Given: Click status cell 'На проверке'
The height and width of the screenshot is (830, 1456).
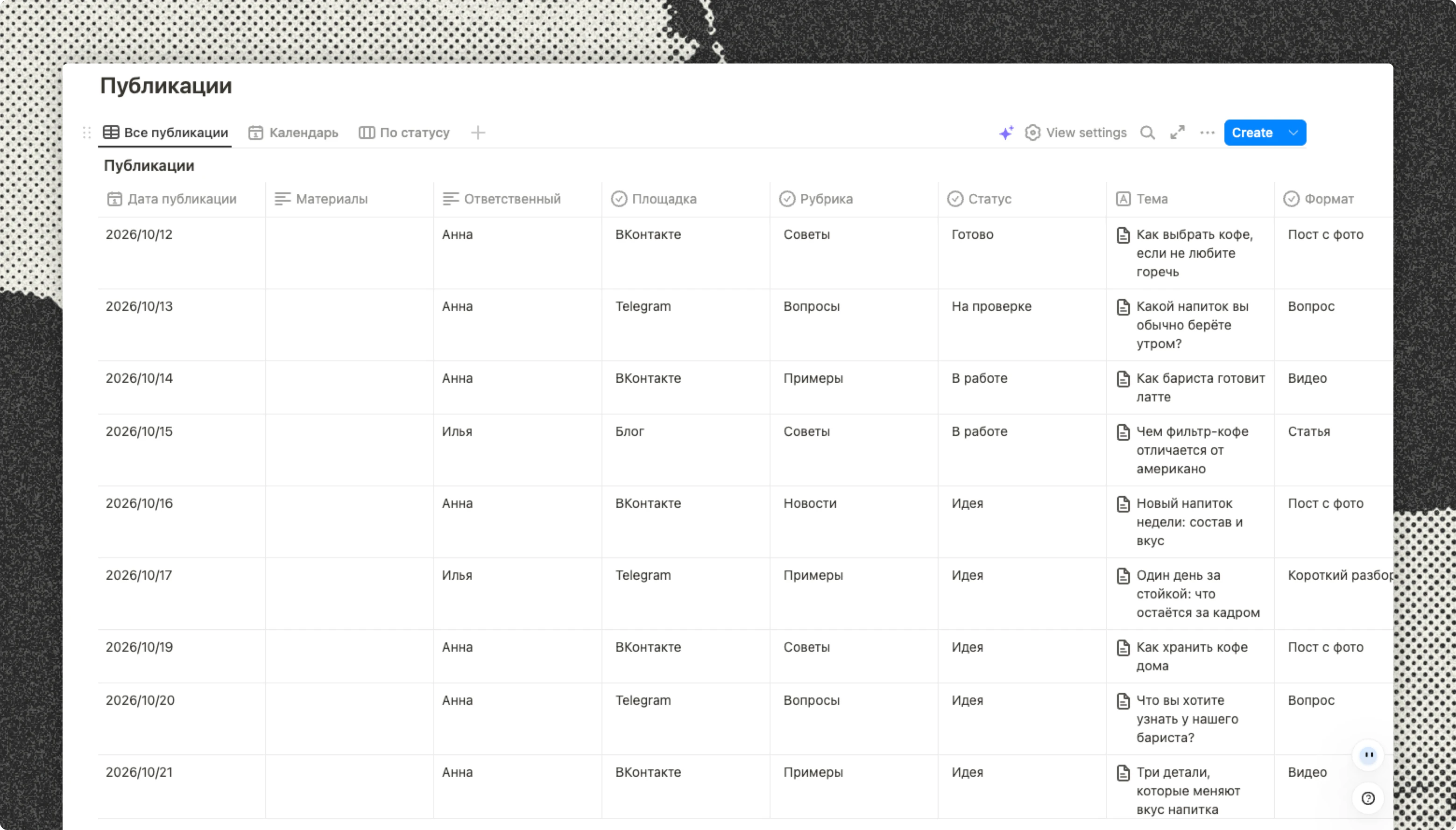Looking at the screenshot, I should pos(1022,325).
